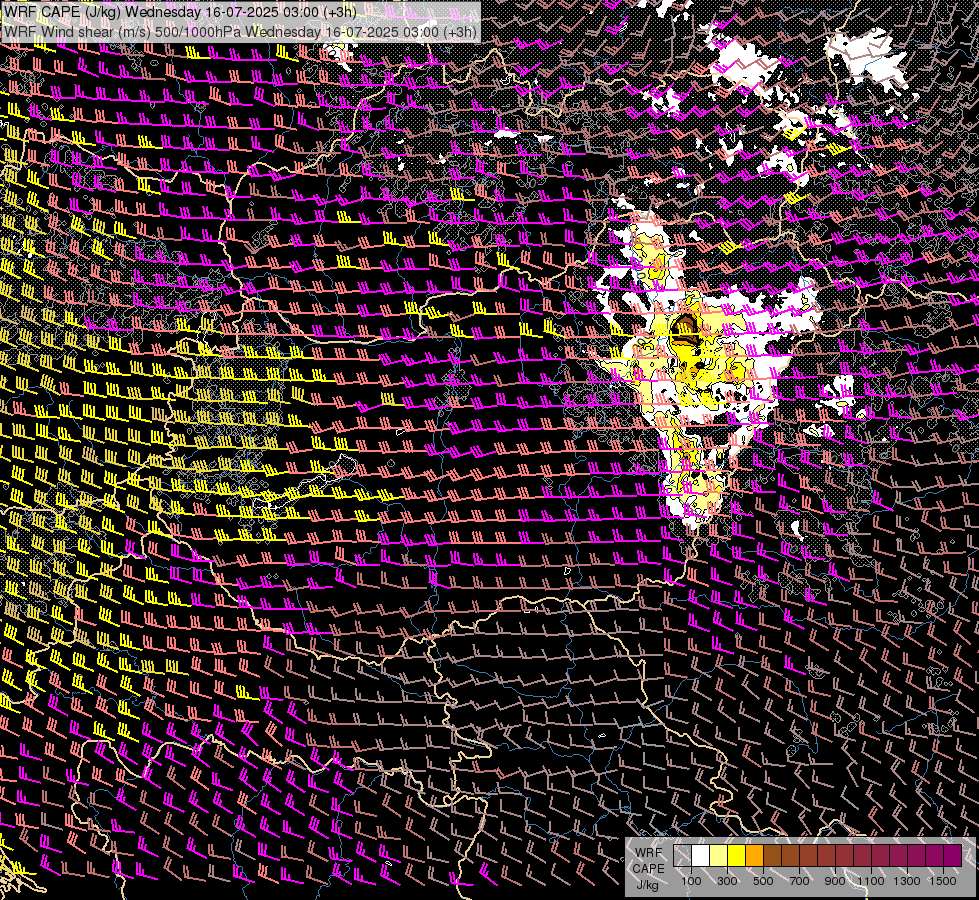Click the white 100–200 J/kg legend swatch
Image resolution: width=979 pixels, height=900 pixels.
701,855
